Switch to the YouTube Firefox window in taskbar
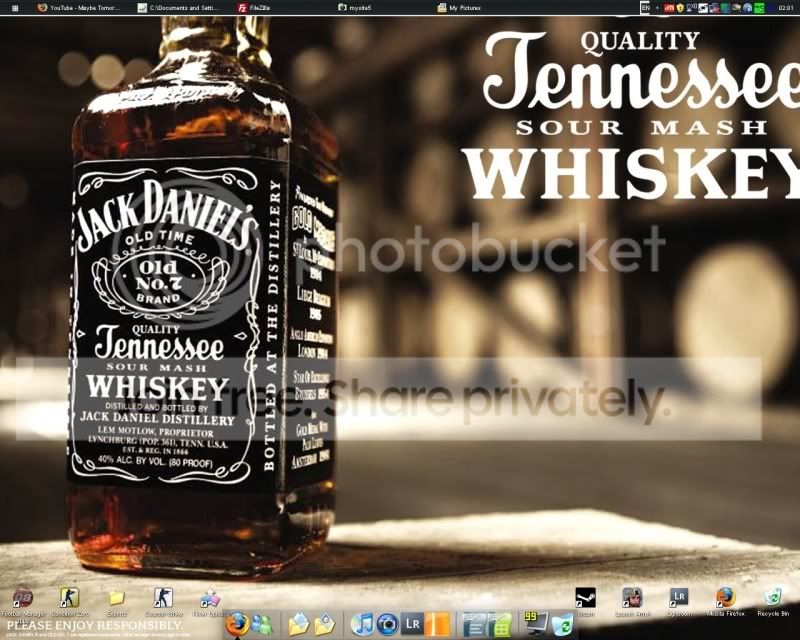This screenshot has height=640, width=800. click(78, 7)
